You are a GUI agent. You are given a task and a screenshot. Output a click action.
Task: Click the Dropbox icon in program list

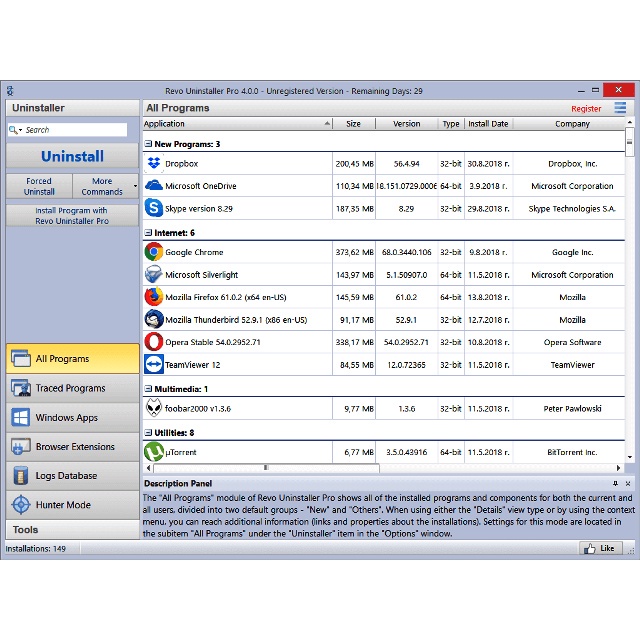click(x=154, y=163)
